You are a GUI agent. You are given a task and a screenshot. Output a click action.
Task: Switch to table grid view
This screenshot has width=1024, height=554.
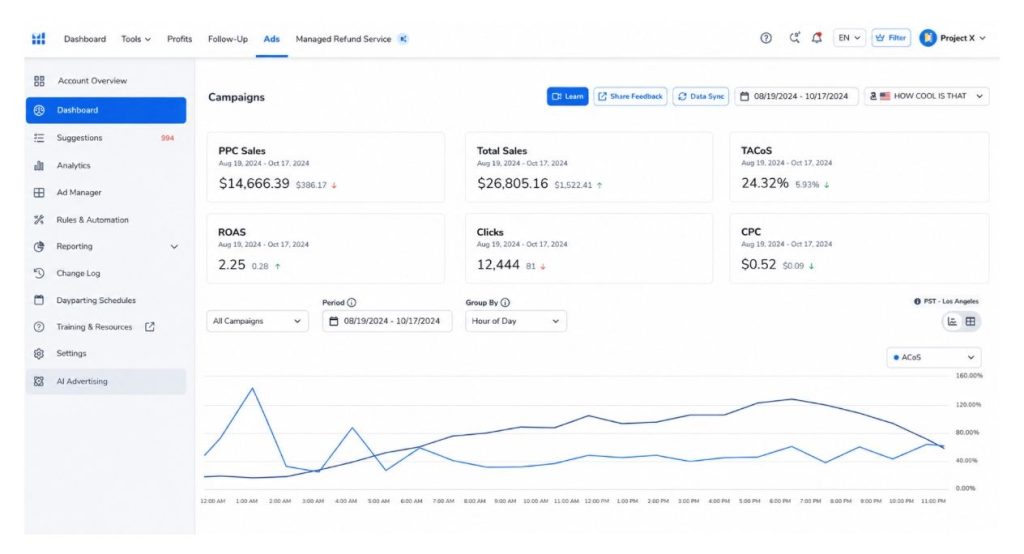point(970,321)
